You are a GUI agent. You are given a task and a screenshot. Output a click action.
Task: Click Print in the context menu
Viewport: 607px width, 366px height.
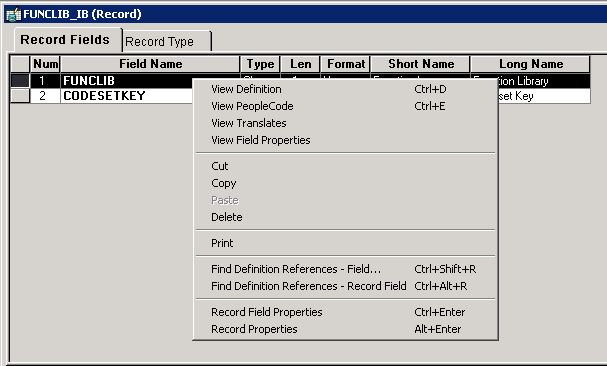pos(345,243)
